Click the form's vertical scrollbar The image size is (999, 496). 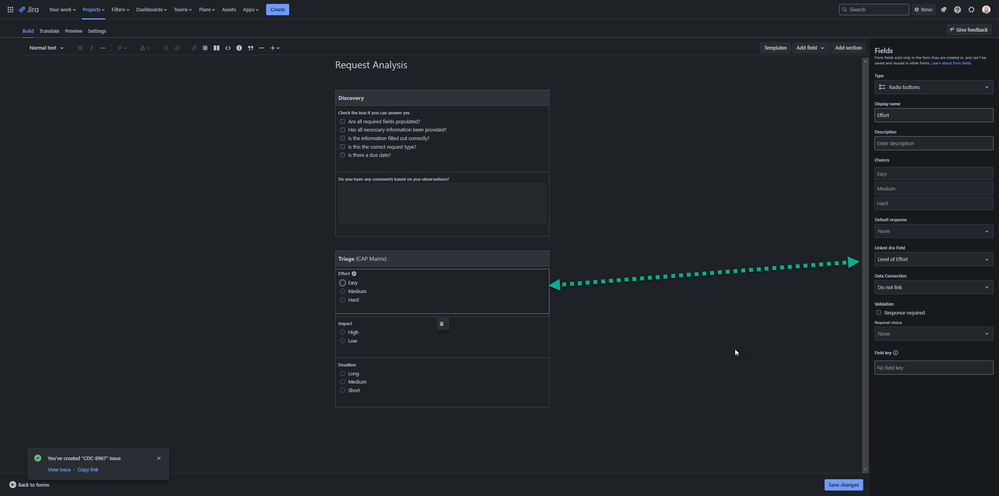click(x=865, y=264)
